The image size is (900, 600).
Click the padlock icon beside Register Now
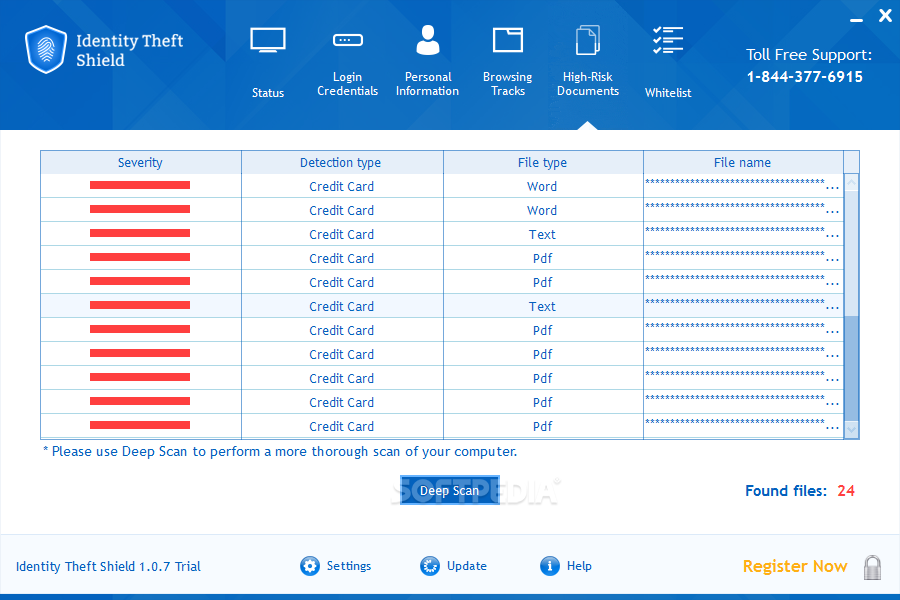(872, 567)
